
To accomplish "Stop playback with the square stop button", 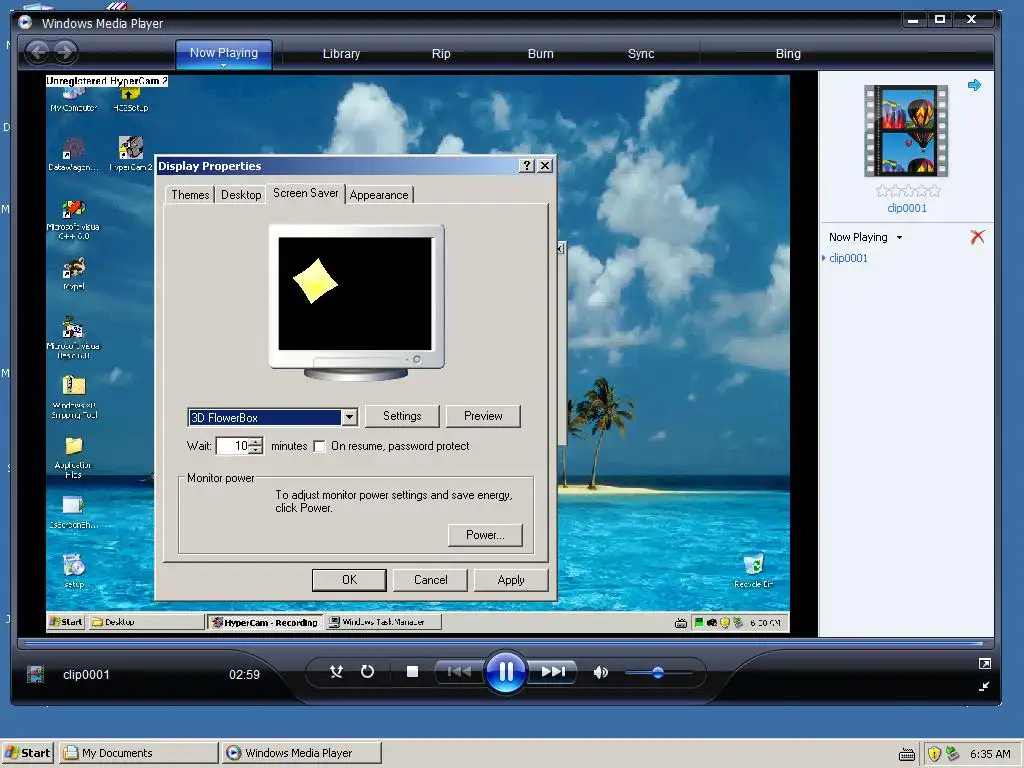I will pos(412,671).
